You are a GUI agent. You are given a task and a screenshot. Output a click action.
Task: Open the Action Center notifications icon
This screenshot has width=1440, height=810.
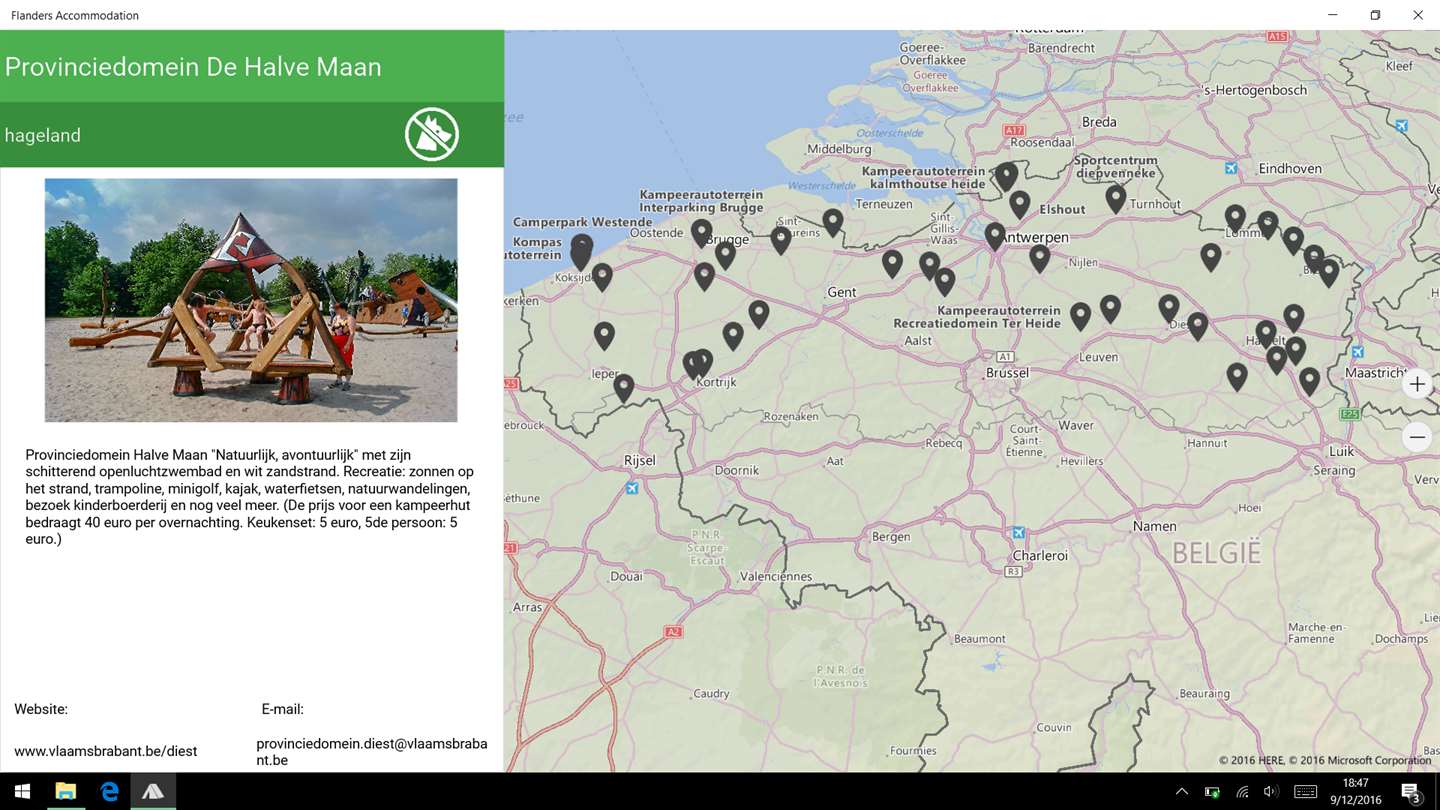tap(1411, 792)
